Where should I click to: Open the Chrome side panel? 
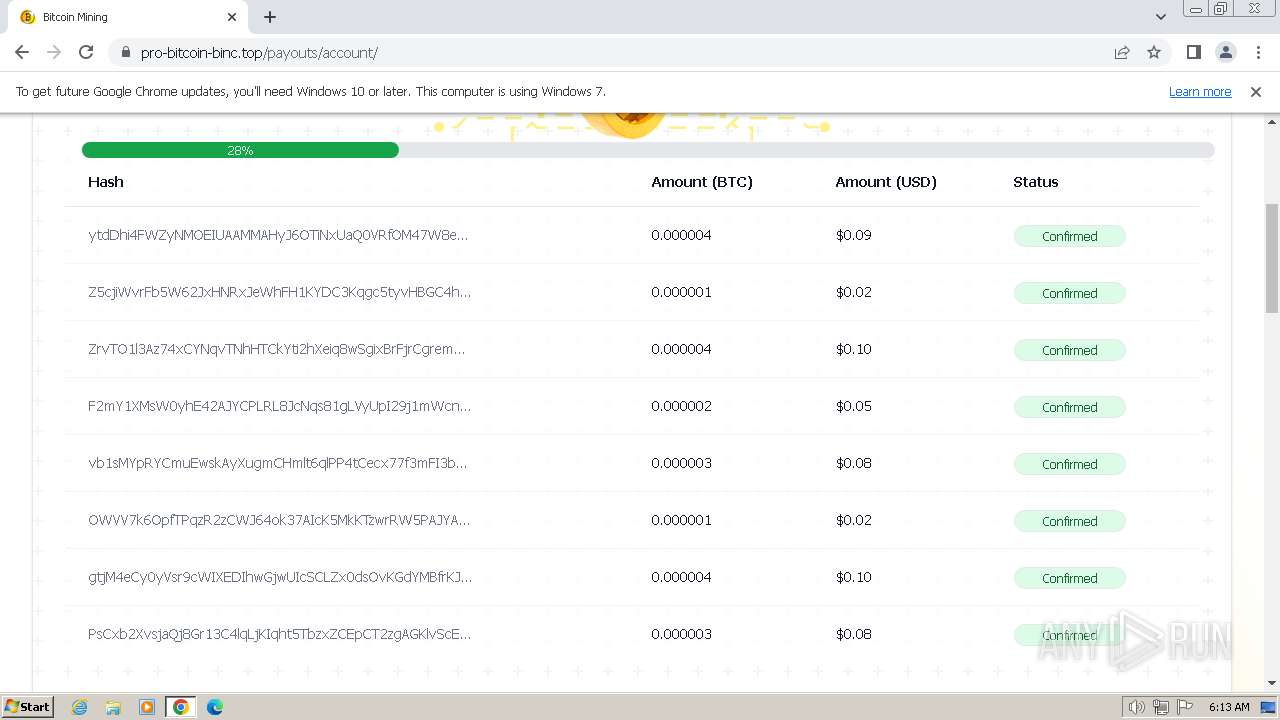click(1193, 52)
